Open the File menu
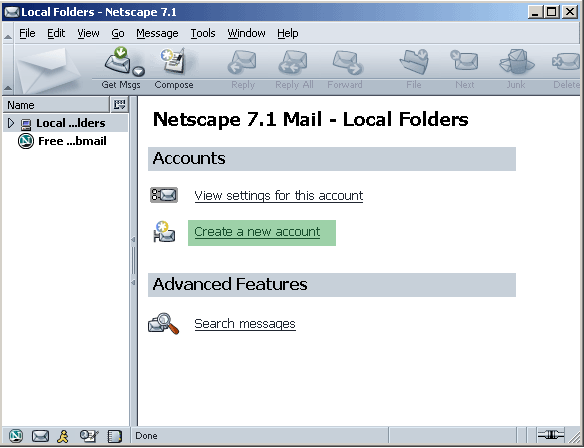Image resolution: width=584 pixels, height=448 pixels. point(27,33)
